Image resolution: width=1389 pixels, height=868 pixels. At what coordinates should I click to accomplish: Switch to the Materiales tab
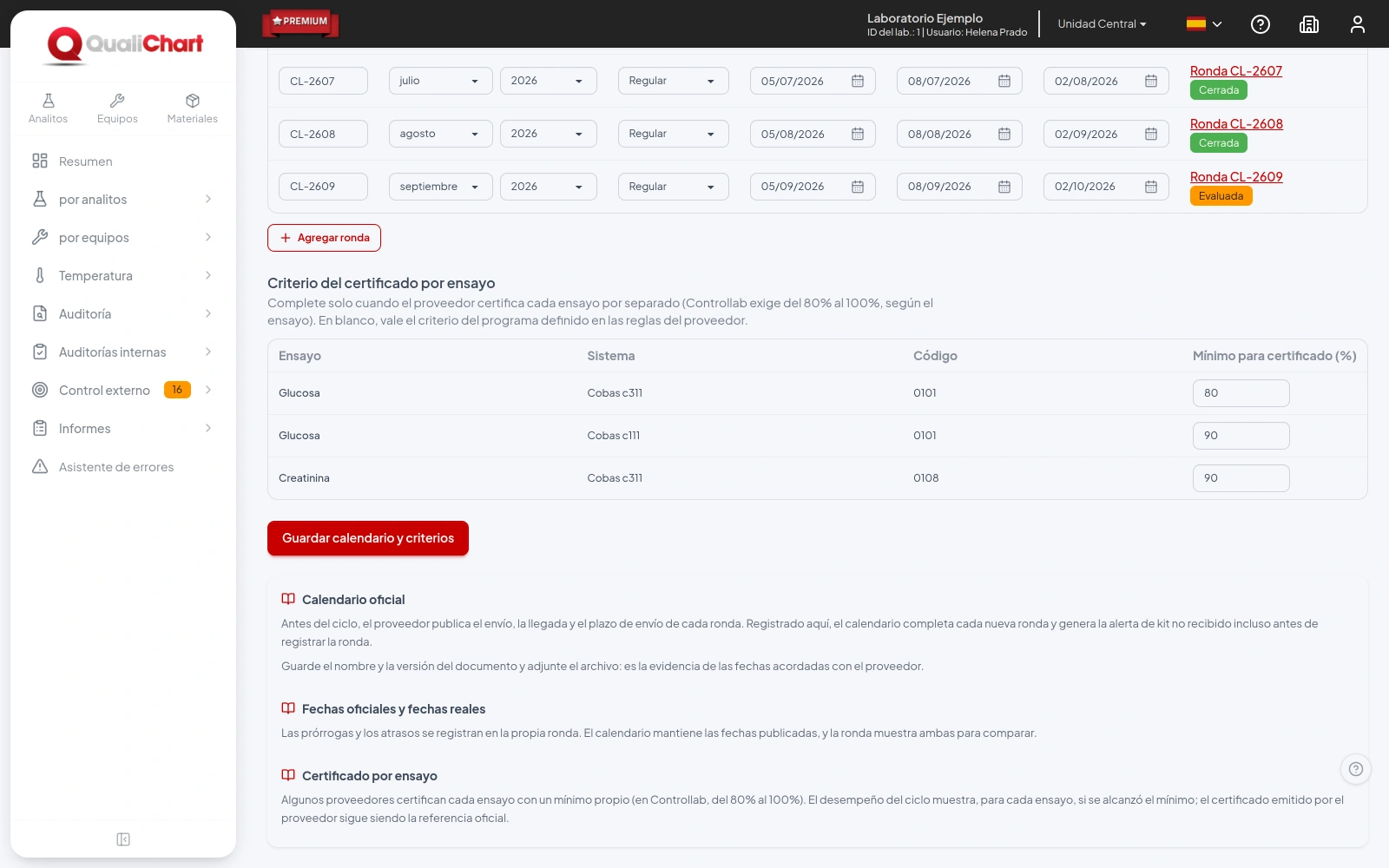pyautogui.click(x=193, y=108)
